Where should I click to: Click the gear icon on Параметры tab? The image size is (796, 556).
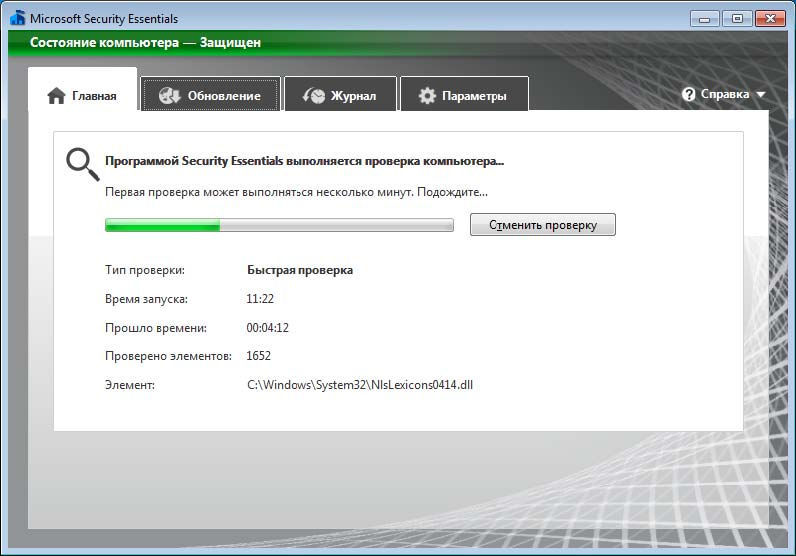[427, 96]
